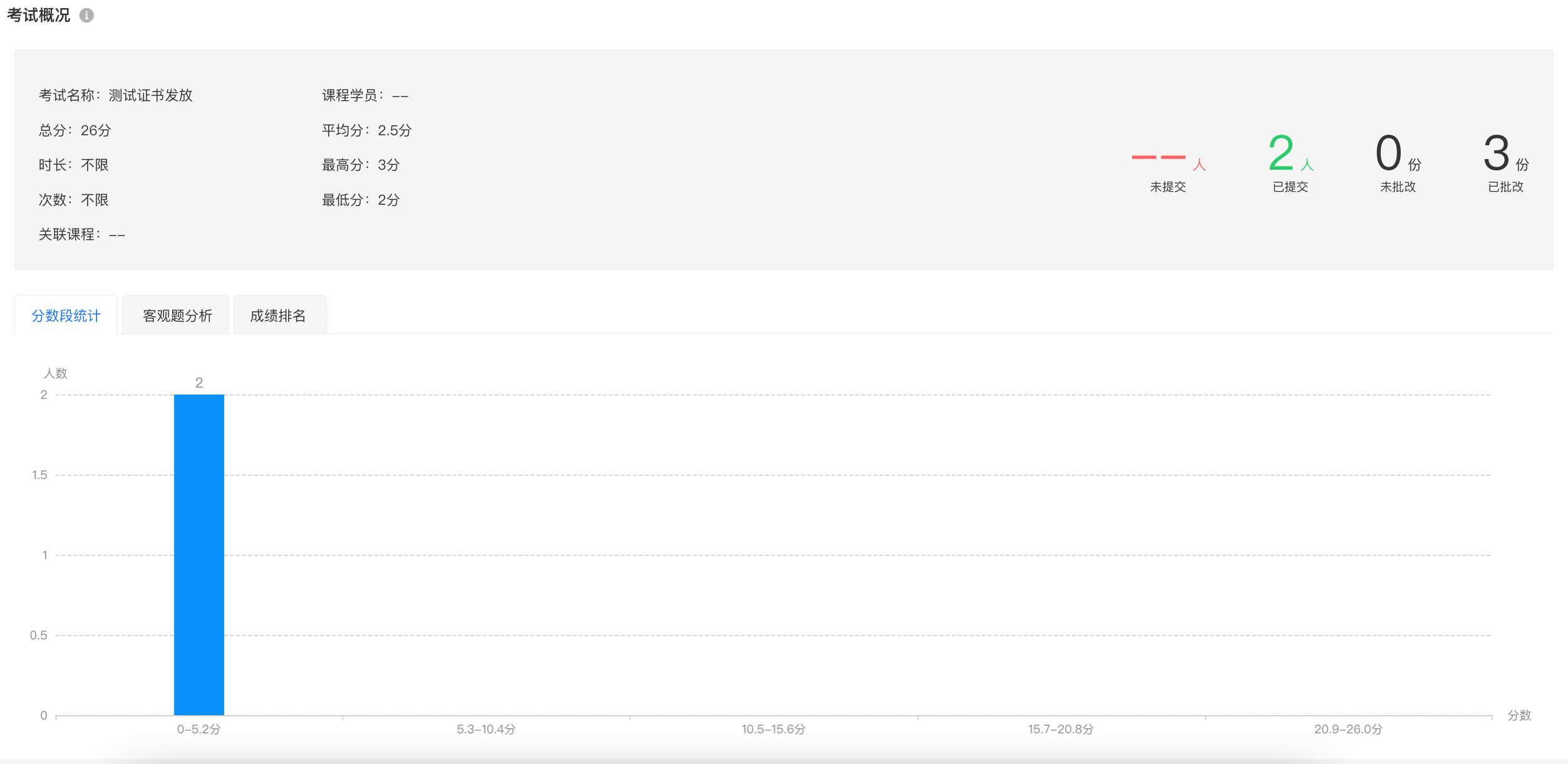Click the exam name 测试证书发放
1568x764 pixels.
point(150,95)
